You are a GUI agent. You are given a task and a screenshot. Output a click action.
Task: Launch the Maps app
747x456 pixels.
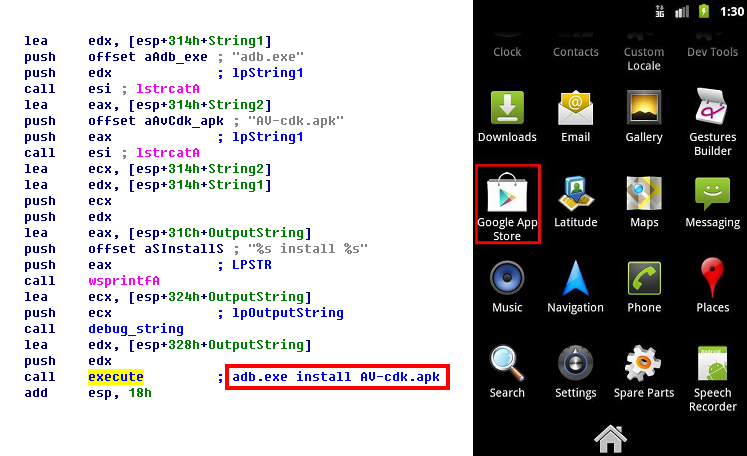point(644,202)
